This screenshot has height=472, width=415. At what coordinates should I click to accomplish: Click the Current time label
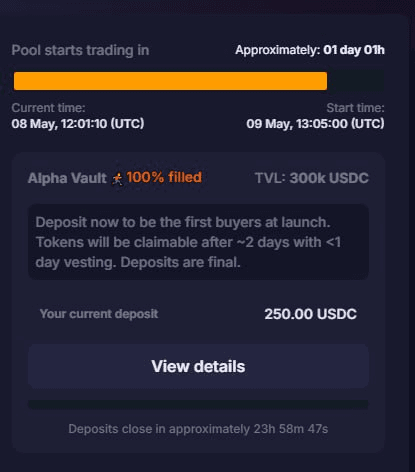point(48,108)
